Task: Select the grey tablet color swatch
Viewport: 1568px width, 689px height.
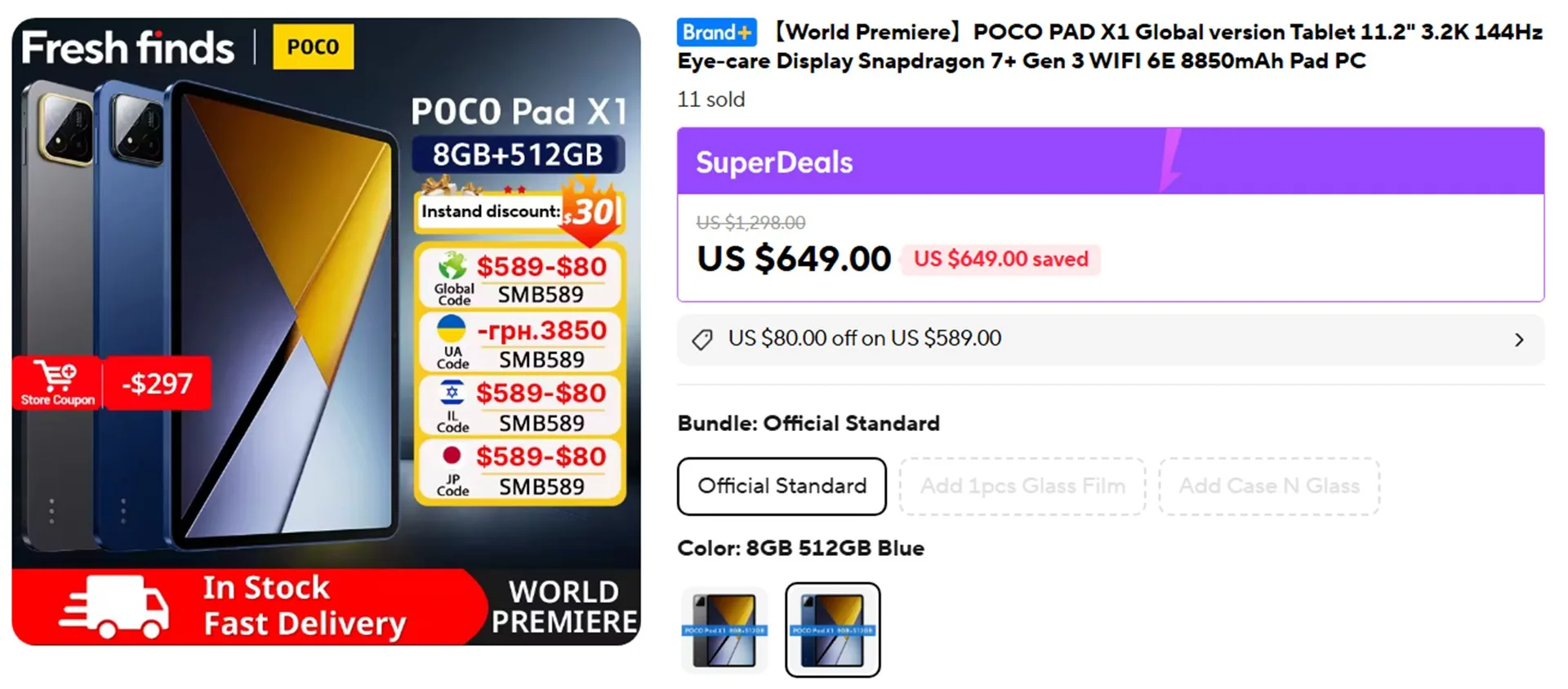Action: pyautogui.click(x=724, y=630)
